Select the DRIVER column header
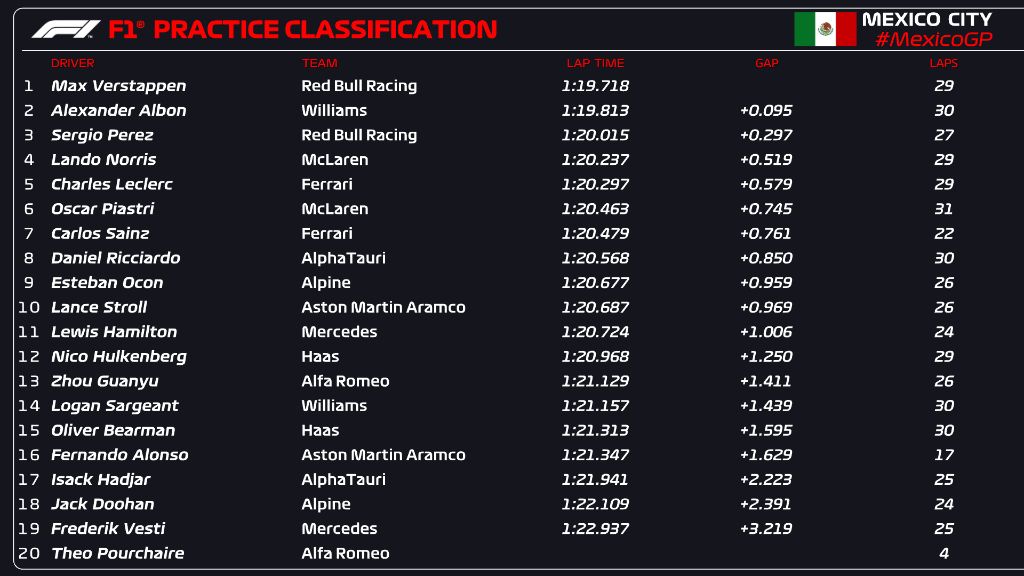Image resolution: width=1024 pixels, height=576 pixels. pyautogui.click(x=73, y=63)
